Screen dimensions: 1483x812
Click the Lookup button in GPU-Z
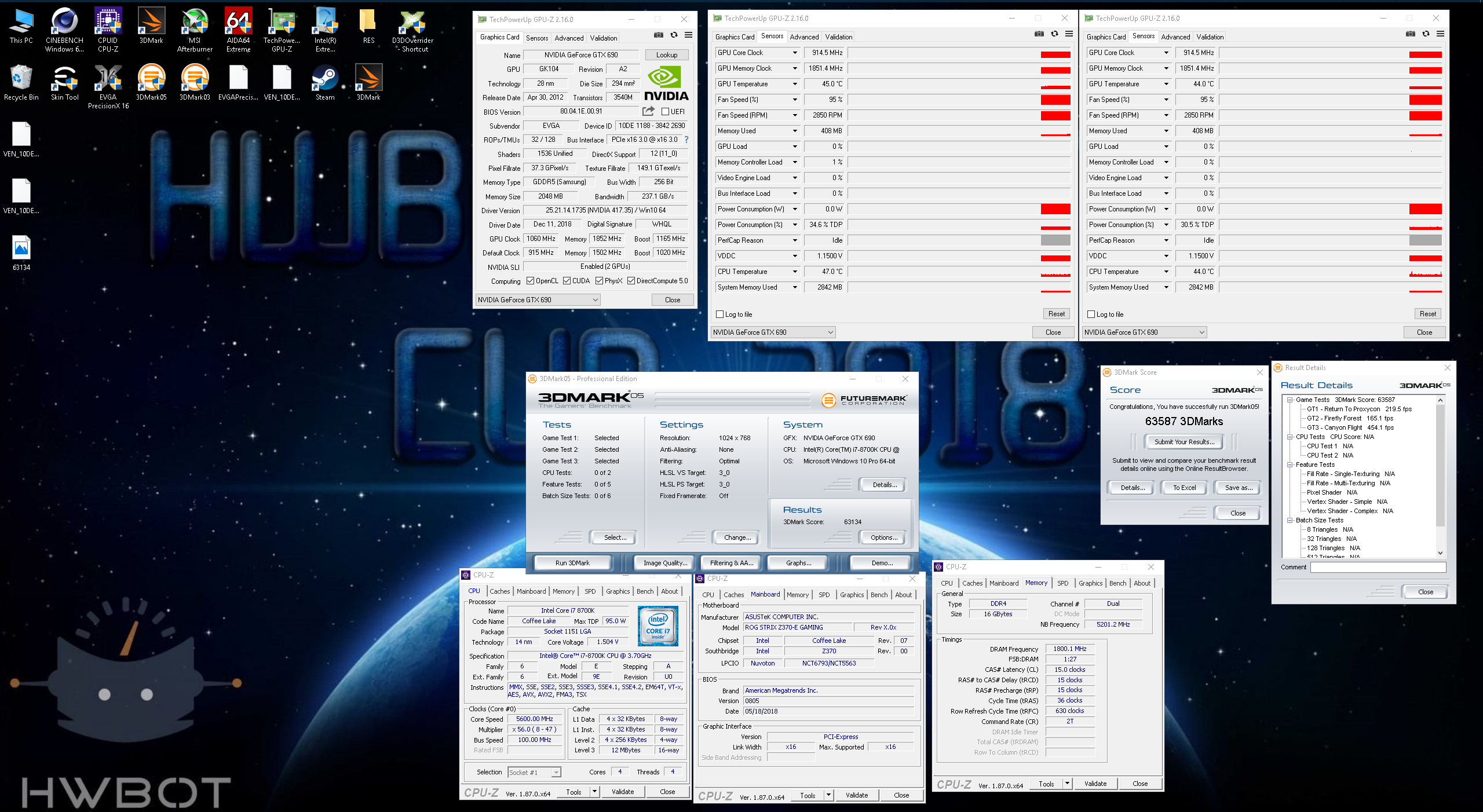pos(666,55)
